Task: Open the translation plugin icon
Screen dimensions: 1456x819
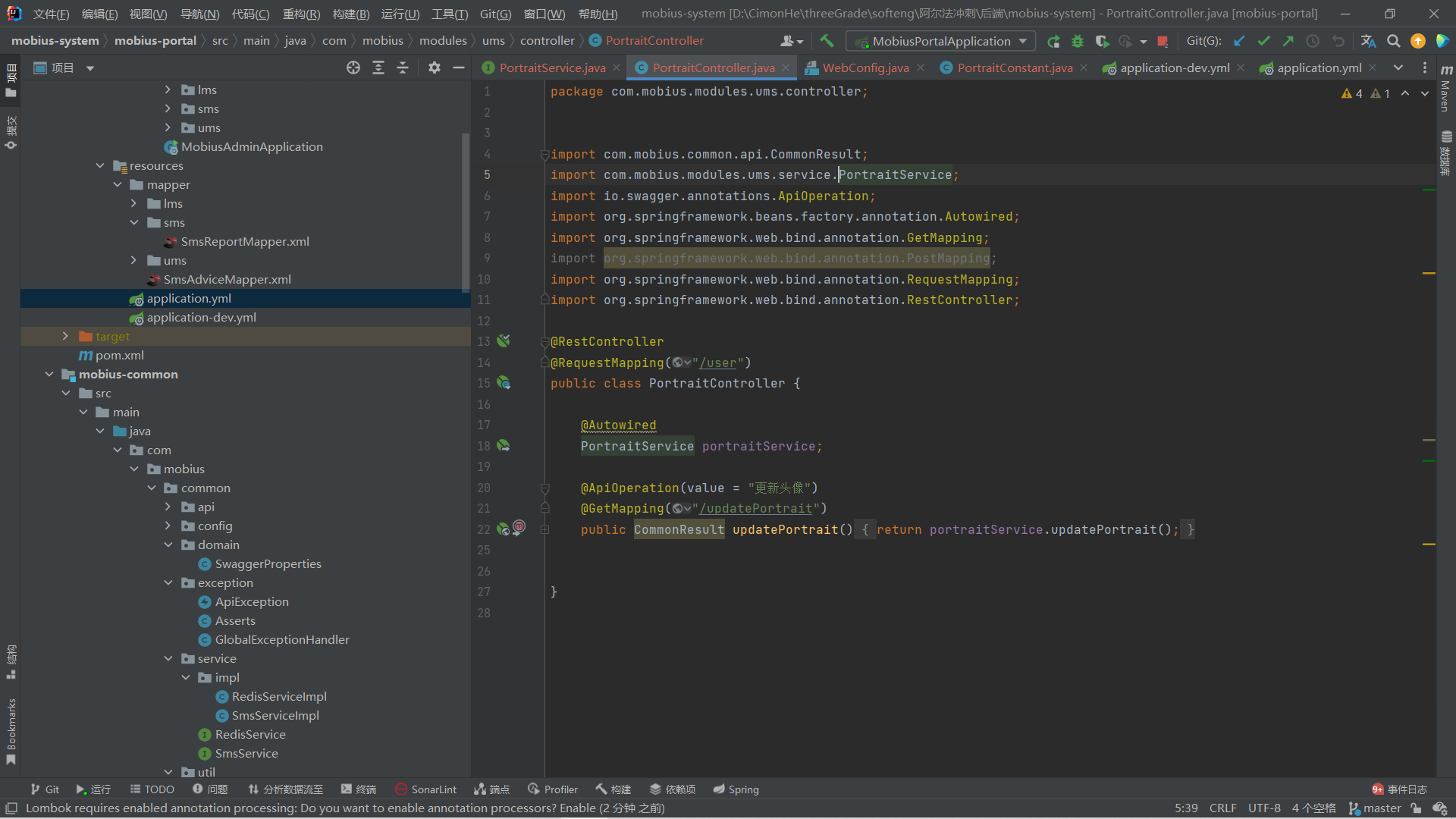Action: click(x=1368, y=41)
